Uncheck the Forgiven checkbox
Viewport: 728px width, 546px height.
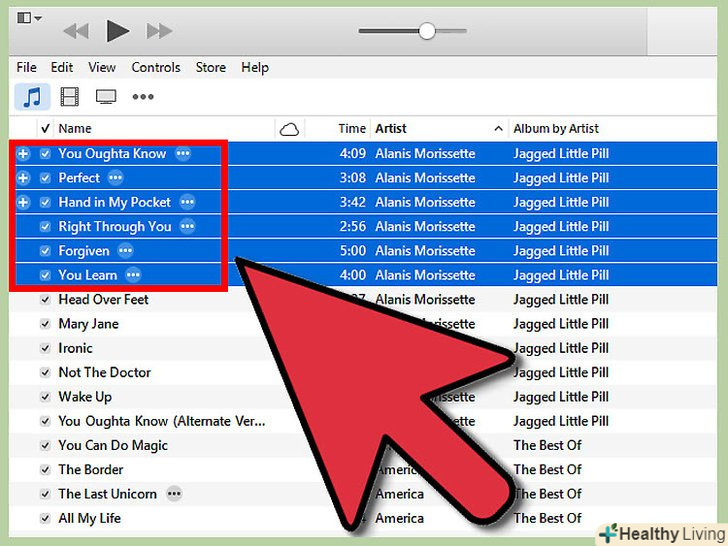tap(45, 251)
